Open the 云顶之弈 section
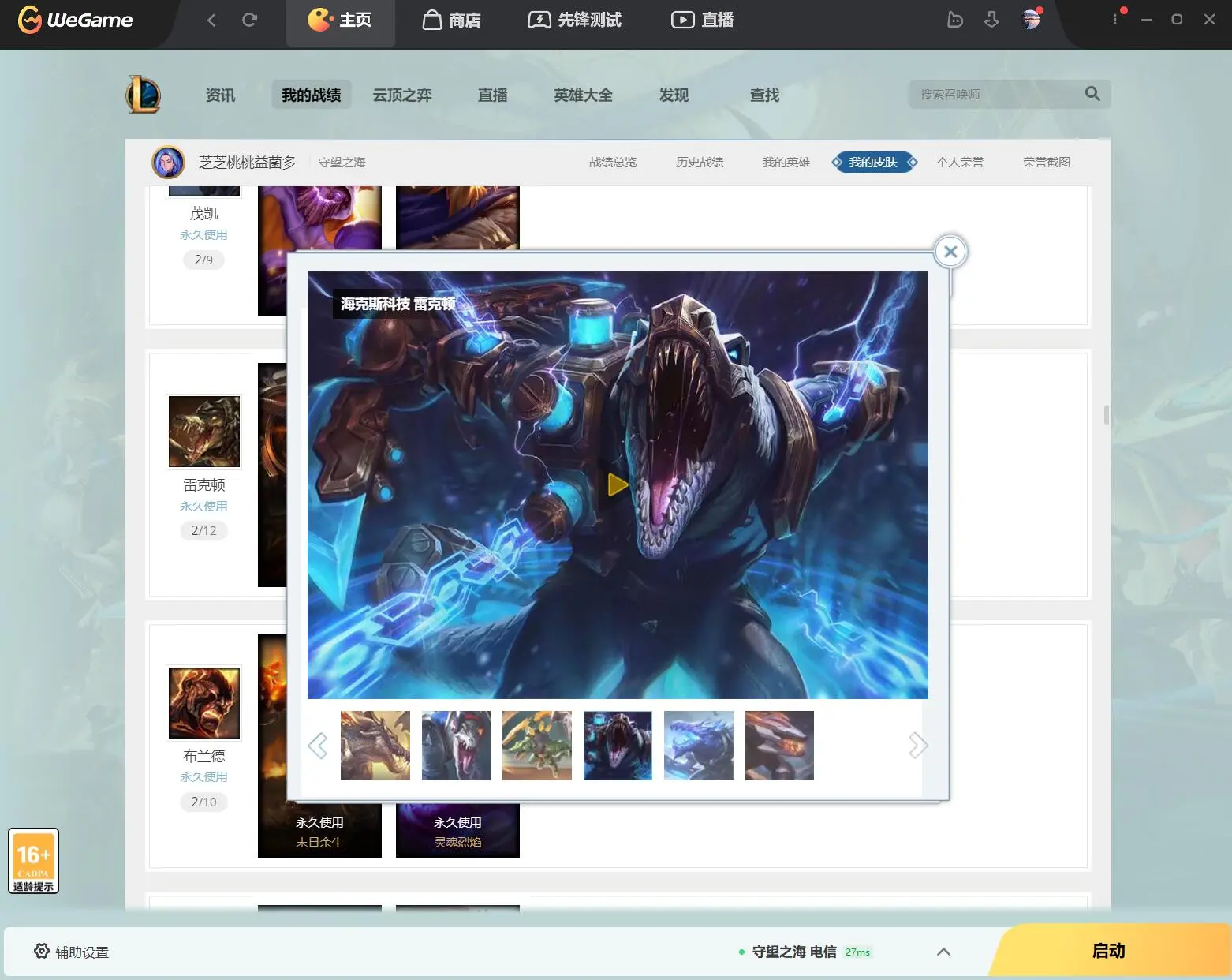Screen dimensions: 1232x980 (402, 95)
